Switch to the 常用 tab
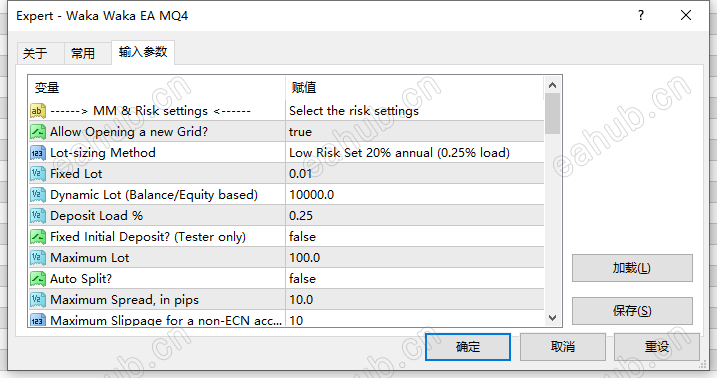Image resolution: width=717 pixels, height=378 pixels. pos(83,53)
